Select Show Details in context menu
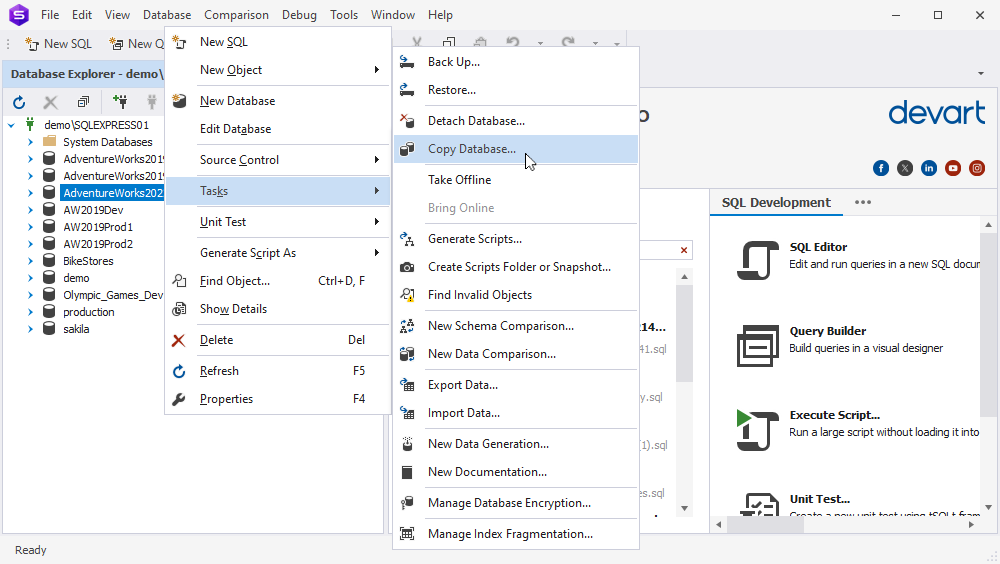The width and height of the screenshot is (1000, 564). [277, 309]
